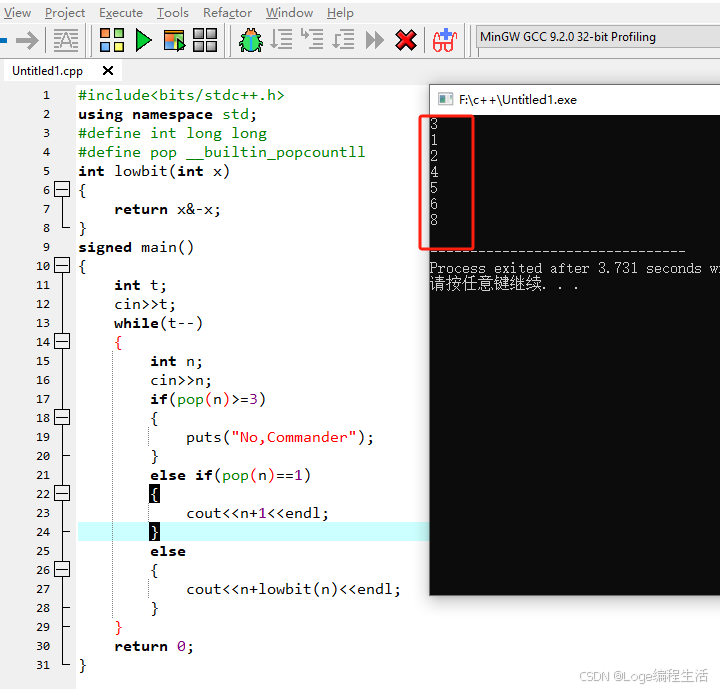Toggle comment icon in toolbar
The image size is (720, 689).
coord(66,40)
